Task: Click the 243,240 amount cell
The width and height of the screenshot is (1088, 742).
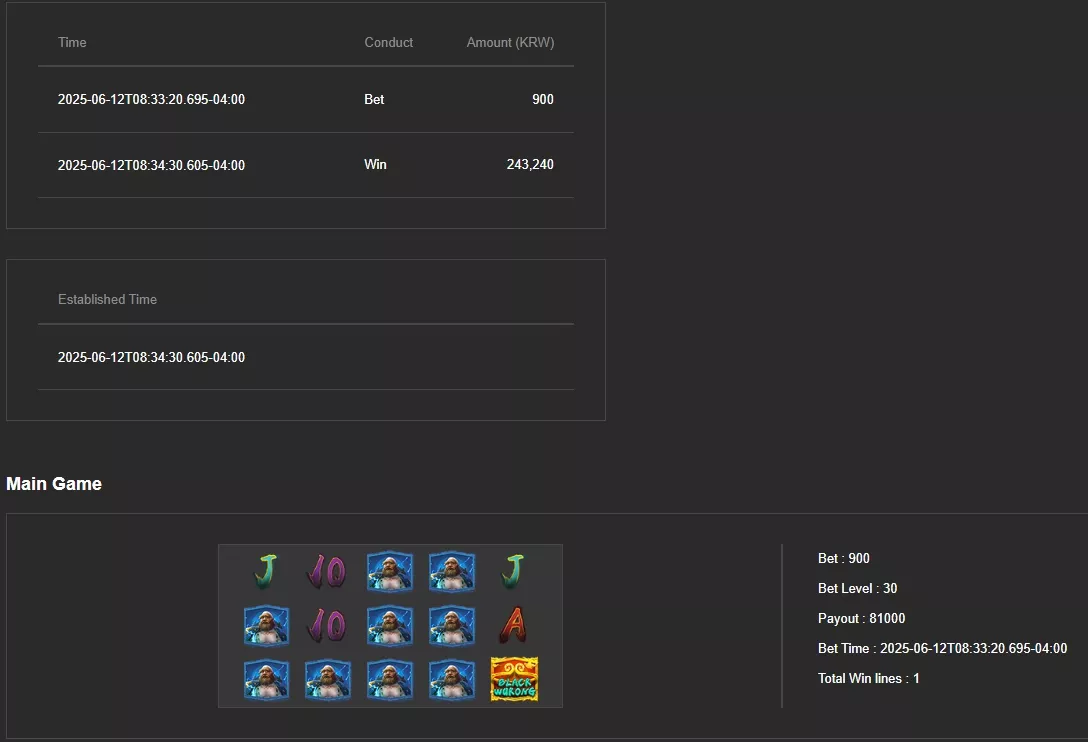Action: pos(530,165)
